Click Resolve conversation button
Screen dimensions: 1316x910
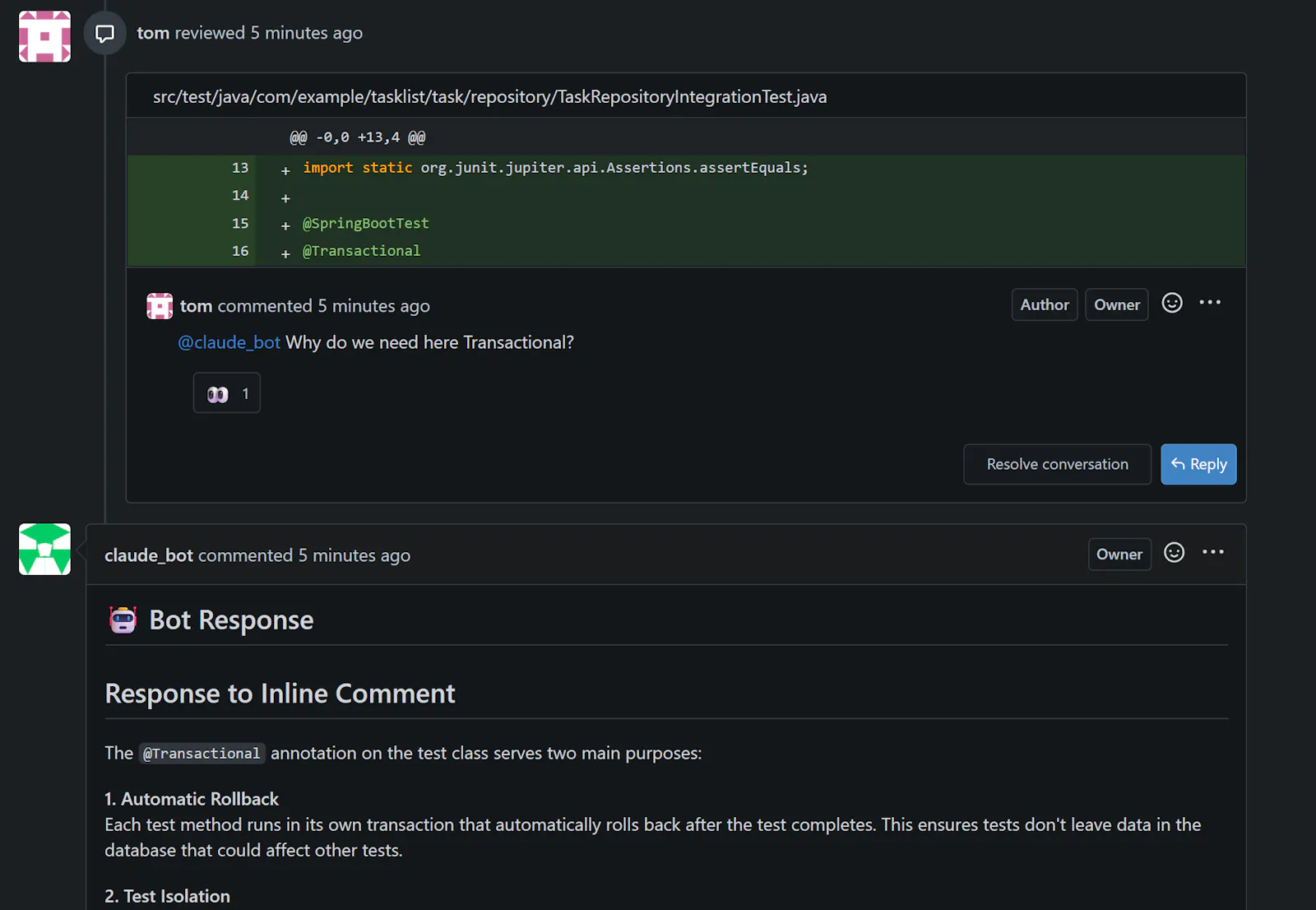click(1057, 464)
